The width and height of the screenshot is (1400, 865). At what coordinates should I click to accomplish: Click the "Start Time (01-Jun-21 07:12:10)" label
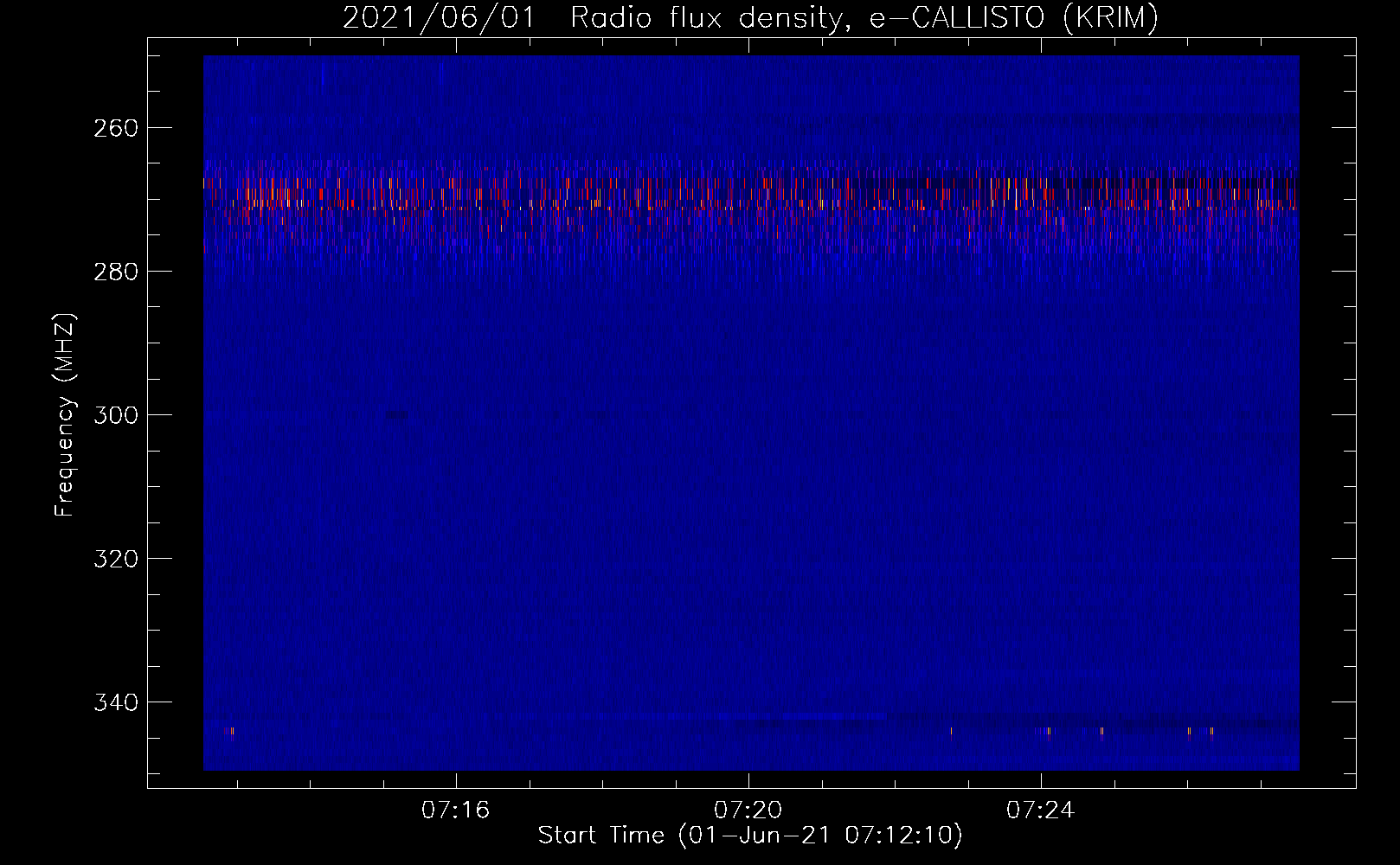coord(750,836)
